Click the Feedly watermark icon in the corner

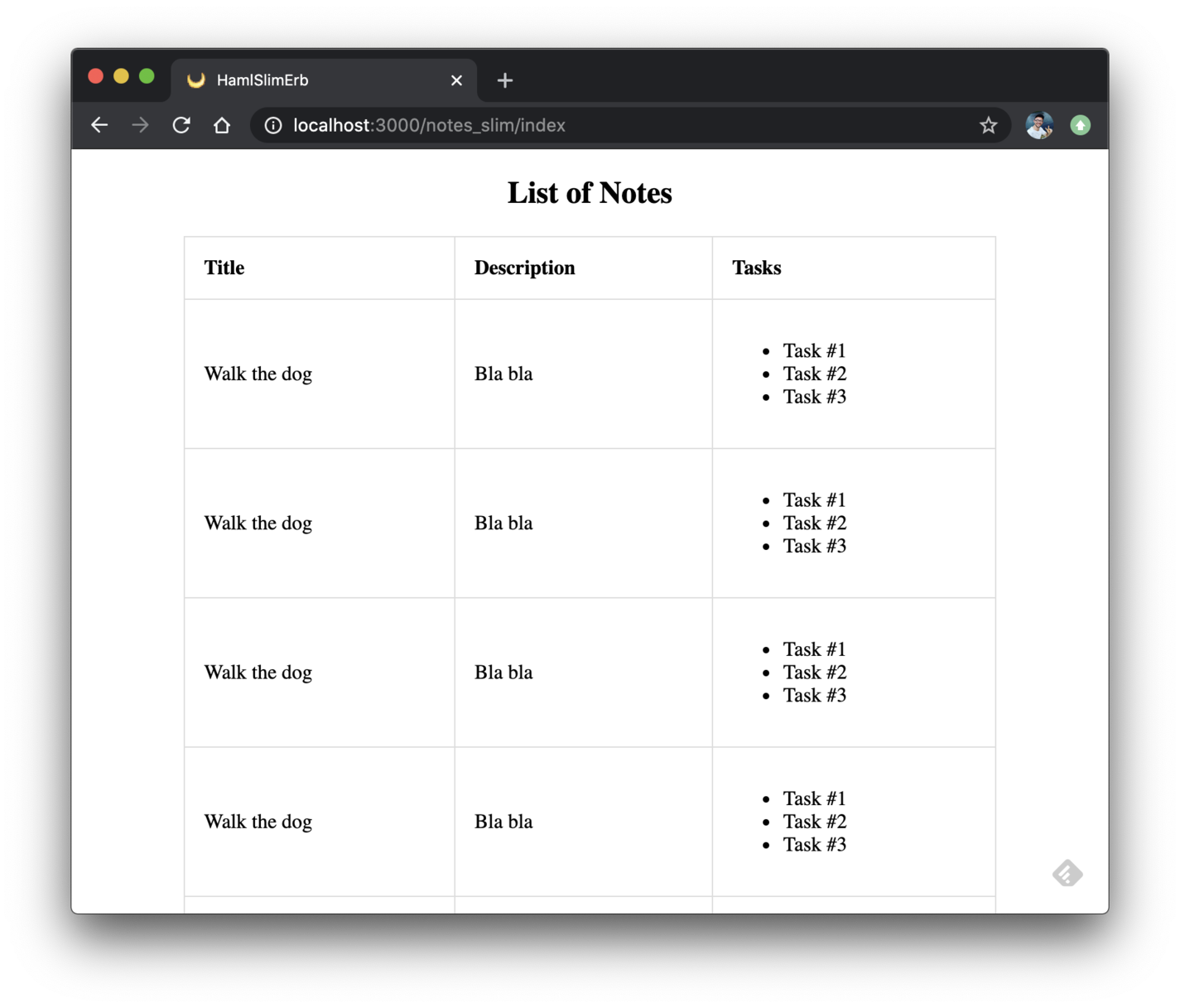click(1067, 873)
